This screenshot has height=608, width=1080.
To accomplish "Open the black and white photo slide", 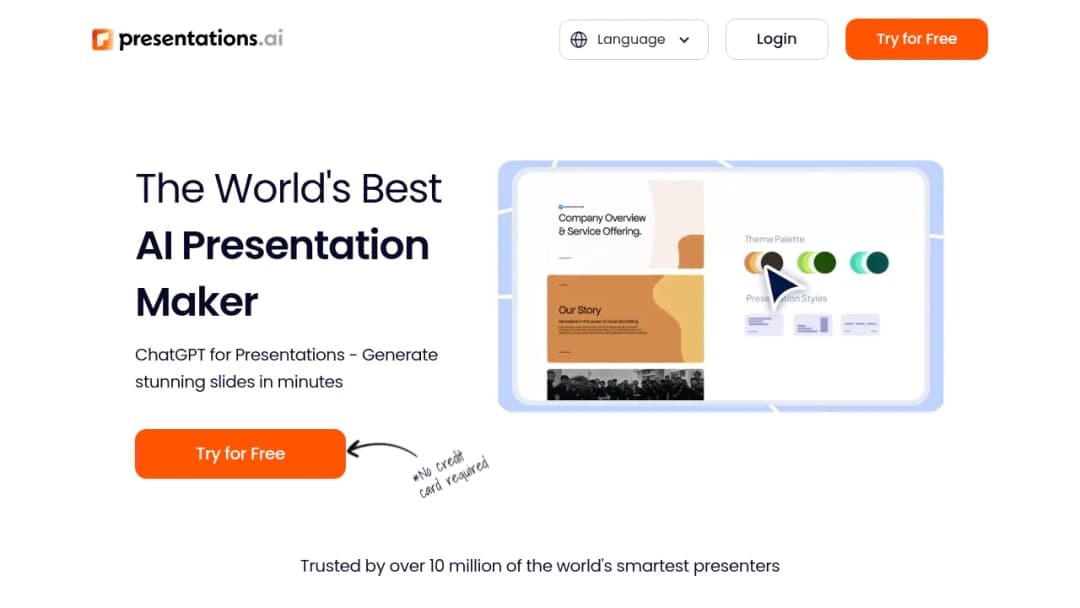I will [625, 384].
